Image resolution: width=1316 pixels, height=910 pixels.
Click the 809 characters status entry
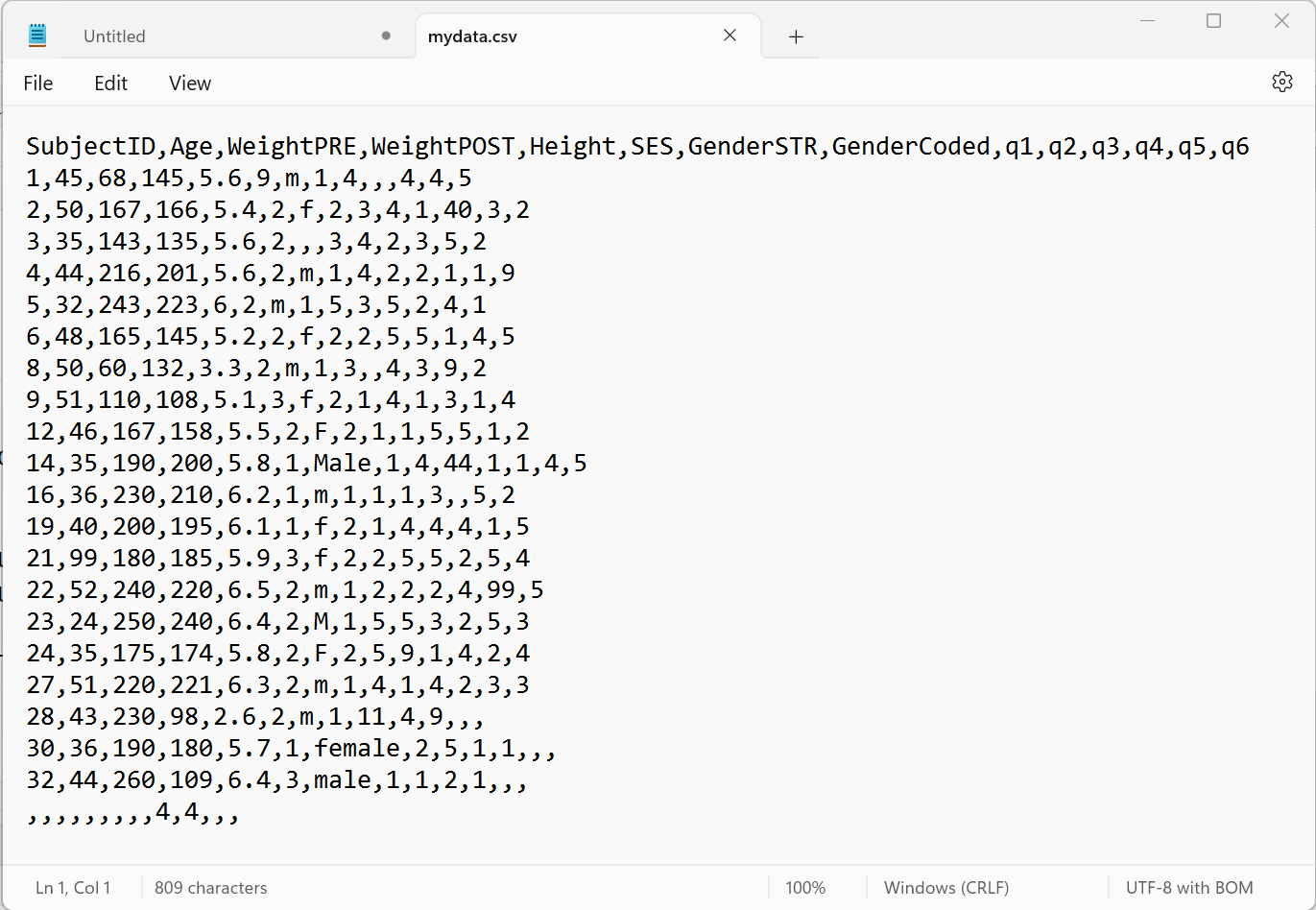(211, 888)
